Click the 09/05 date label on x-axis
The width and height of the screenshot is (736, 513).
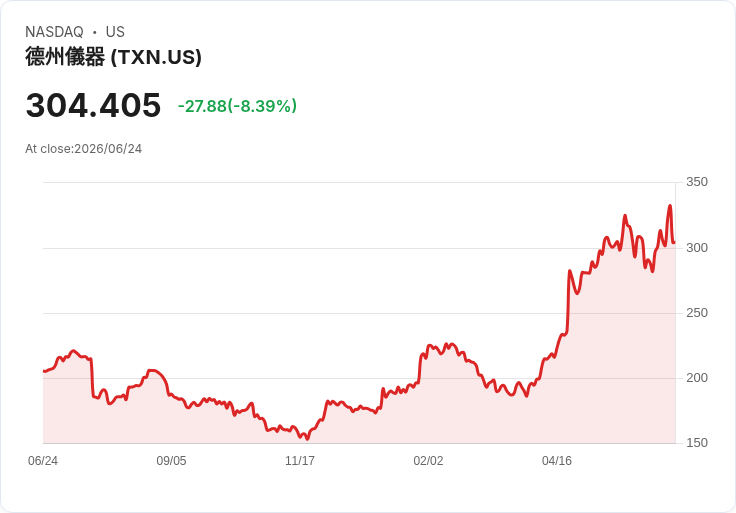click(171, 461)
